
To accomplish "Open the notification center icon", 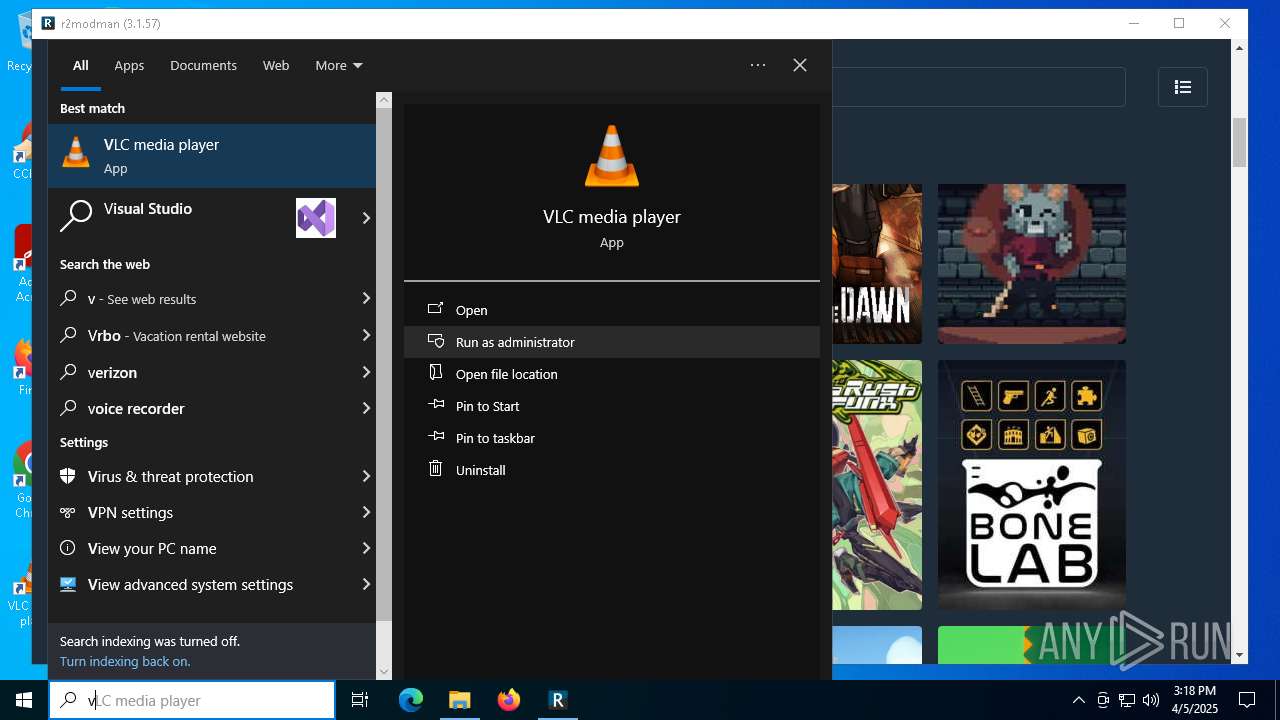I will click(x=1247, y=700).
